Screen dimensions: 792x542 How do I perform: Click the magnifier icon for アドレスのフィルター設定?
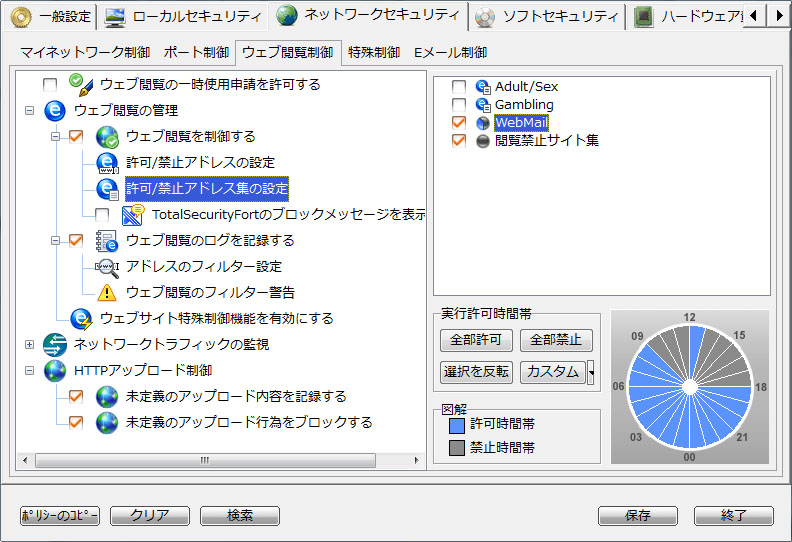(x=107, y=267)
